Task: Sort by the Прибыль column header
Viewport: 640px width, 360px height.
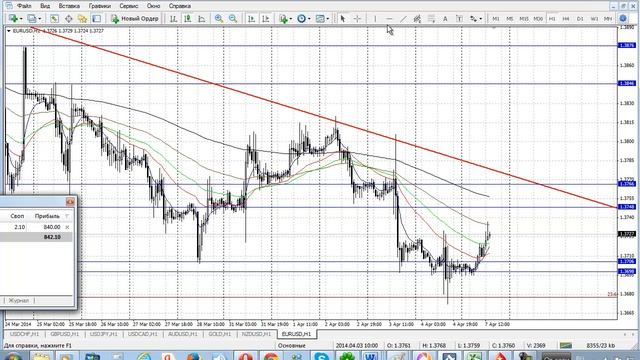Action: (x=47, y=216)
